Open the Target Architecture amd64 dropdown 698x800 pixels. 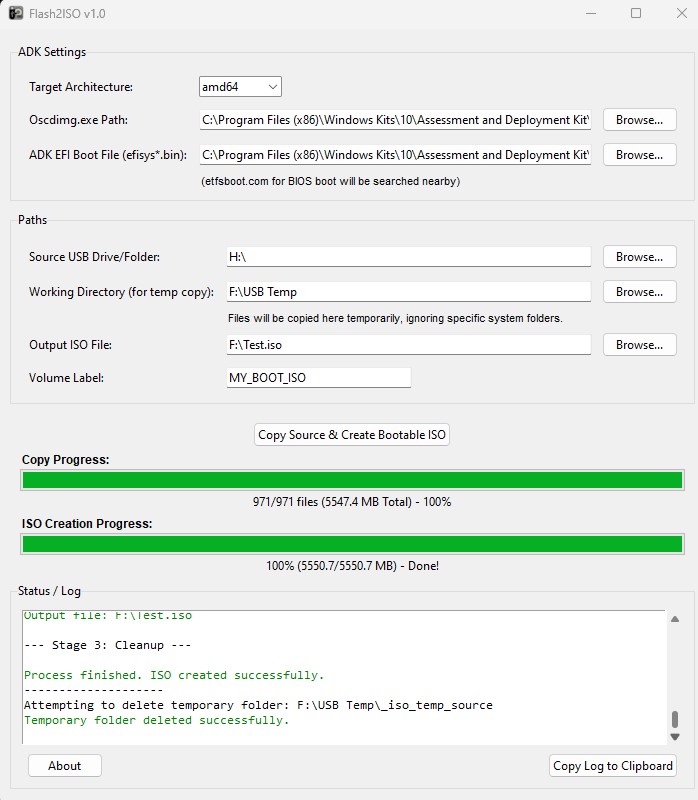pos(240,87)
